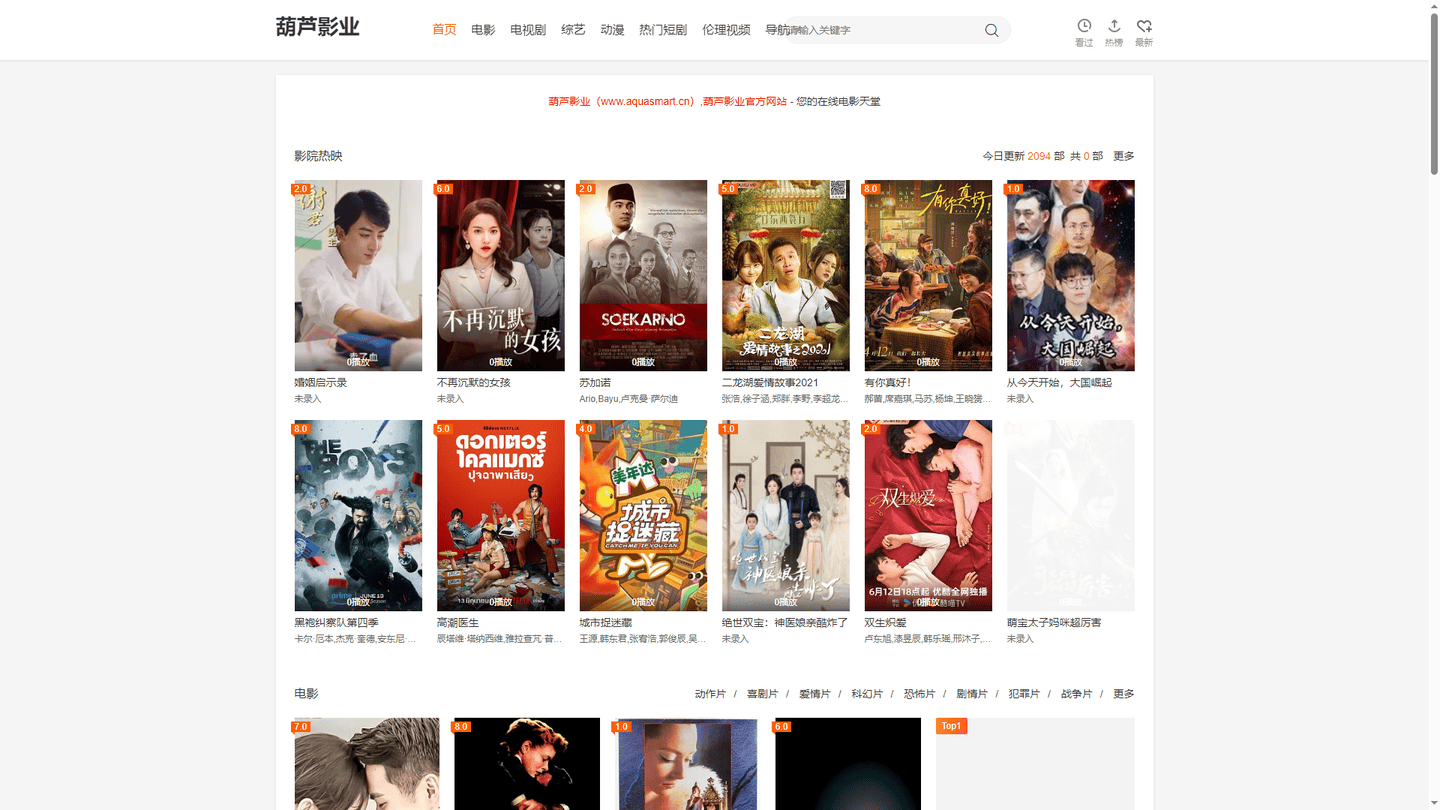Open the Soekarno 苏加诺 poster
The height and width of the screenshot is (810, 1440).
click(643, 275)
